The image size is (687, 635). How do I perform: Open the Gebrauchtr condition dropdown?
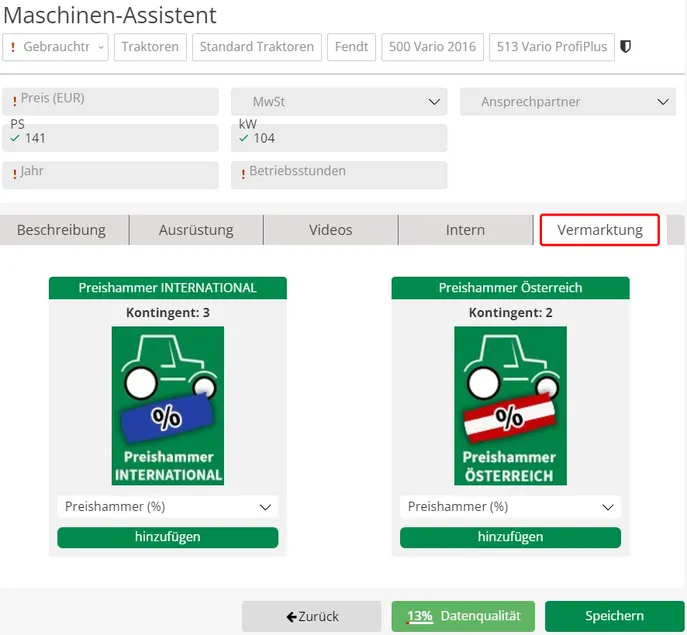pos(55,47)
